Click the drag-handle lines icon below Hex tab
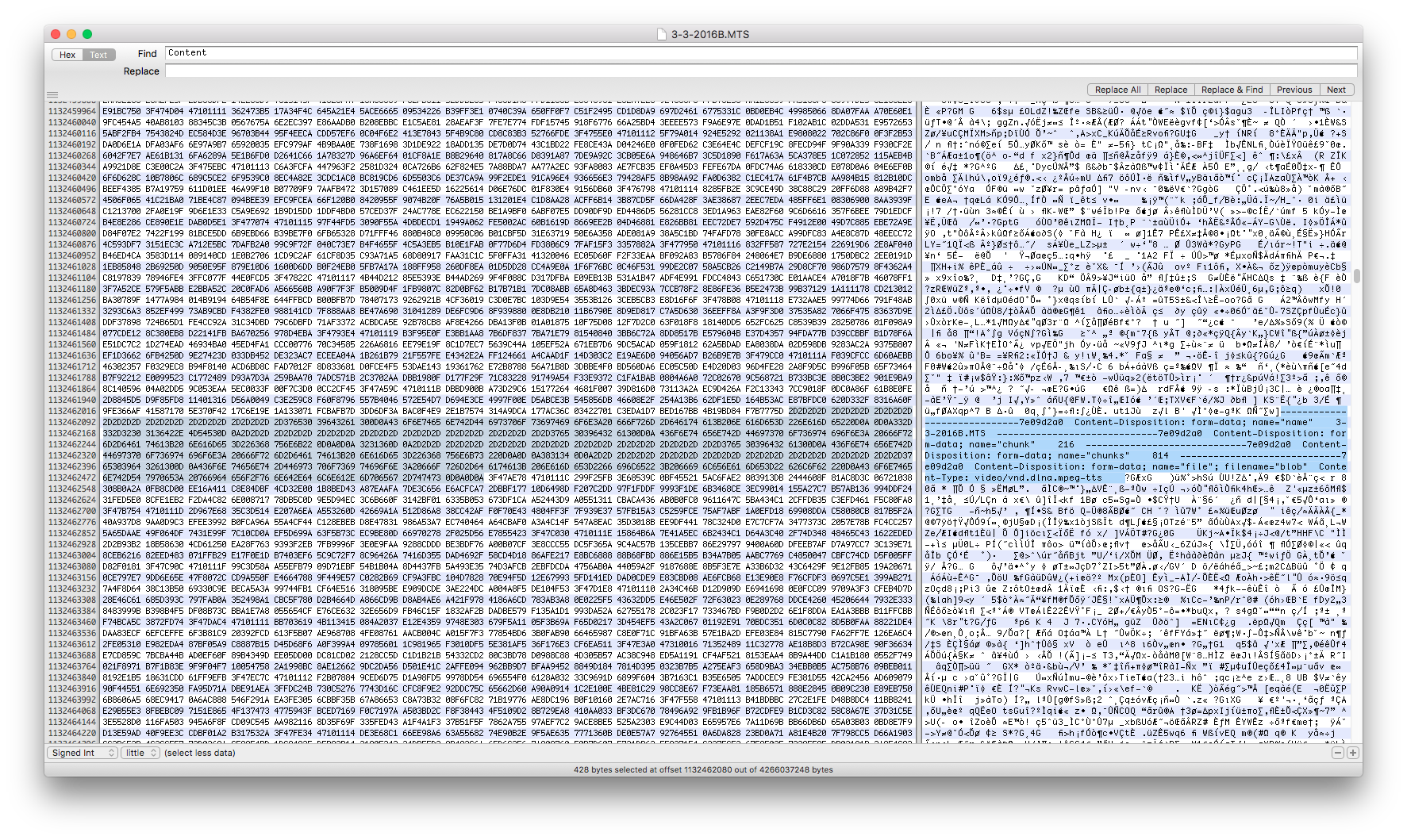This screenshot has width=1407, height=840. point(52,94)
